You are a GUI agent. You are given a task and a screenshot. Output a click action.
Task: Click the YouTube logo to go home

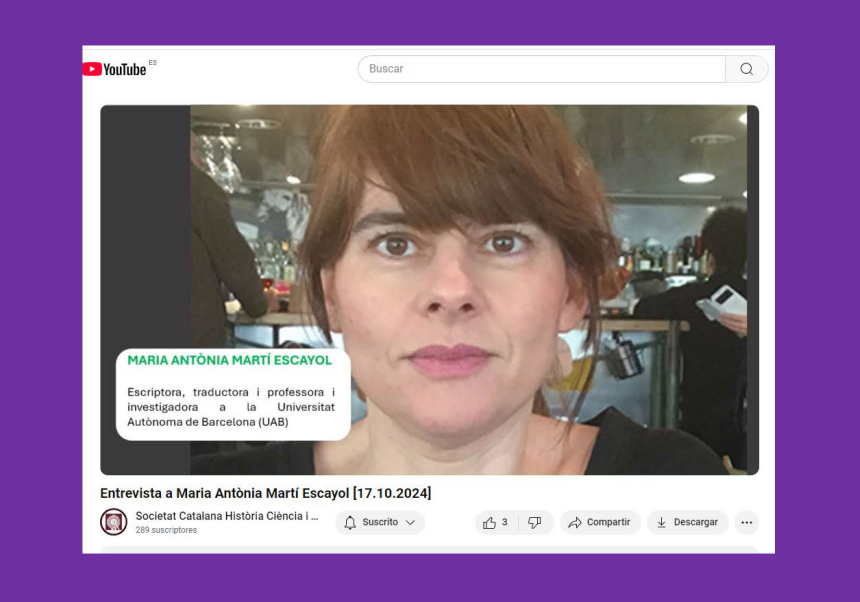[114, 69]
